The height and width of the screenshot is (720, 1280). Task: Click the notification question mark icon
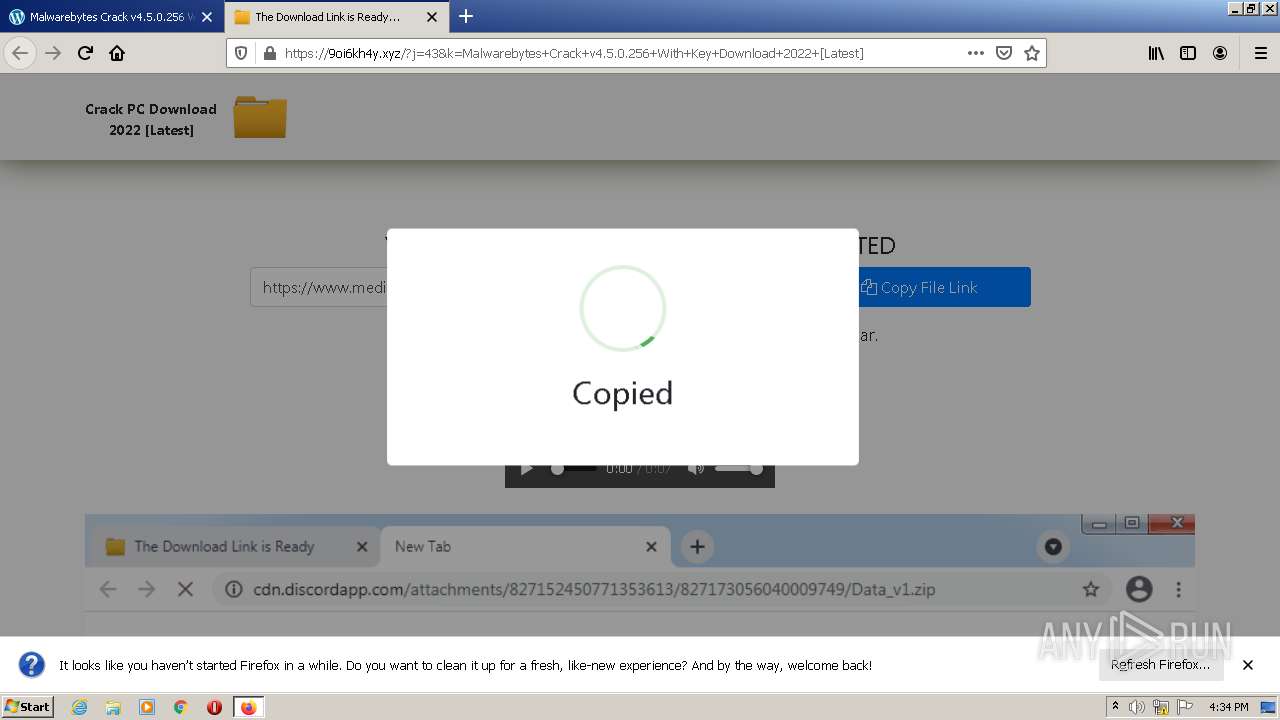click(32, 665)
